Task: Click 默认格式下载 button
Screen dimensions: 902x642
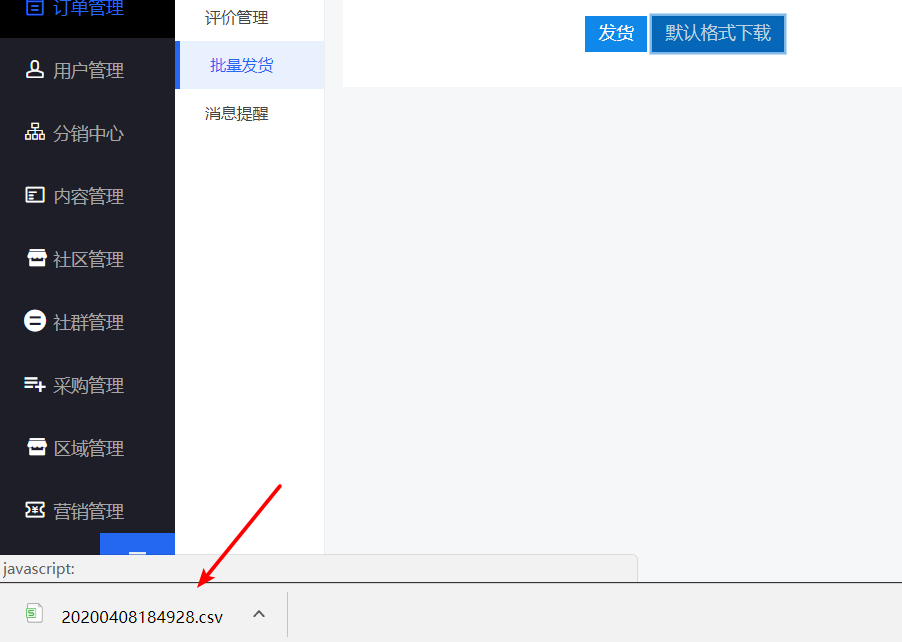Action: coord(718,33)
